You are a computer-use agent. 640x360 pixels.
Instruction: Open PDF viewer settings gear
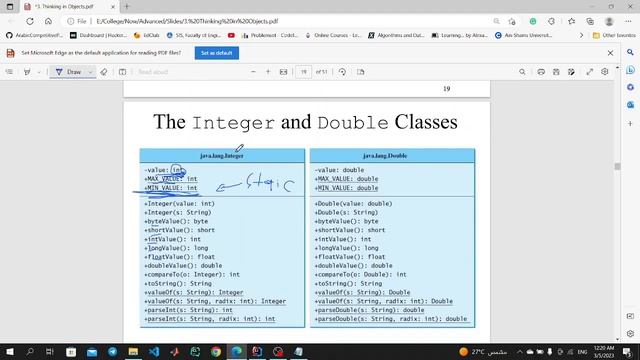pos(604,72)
